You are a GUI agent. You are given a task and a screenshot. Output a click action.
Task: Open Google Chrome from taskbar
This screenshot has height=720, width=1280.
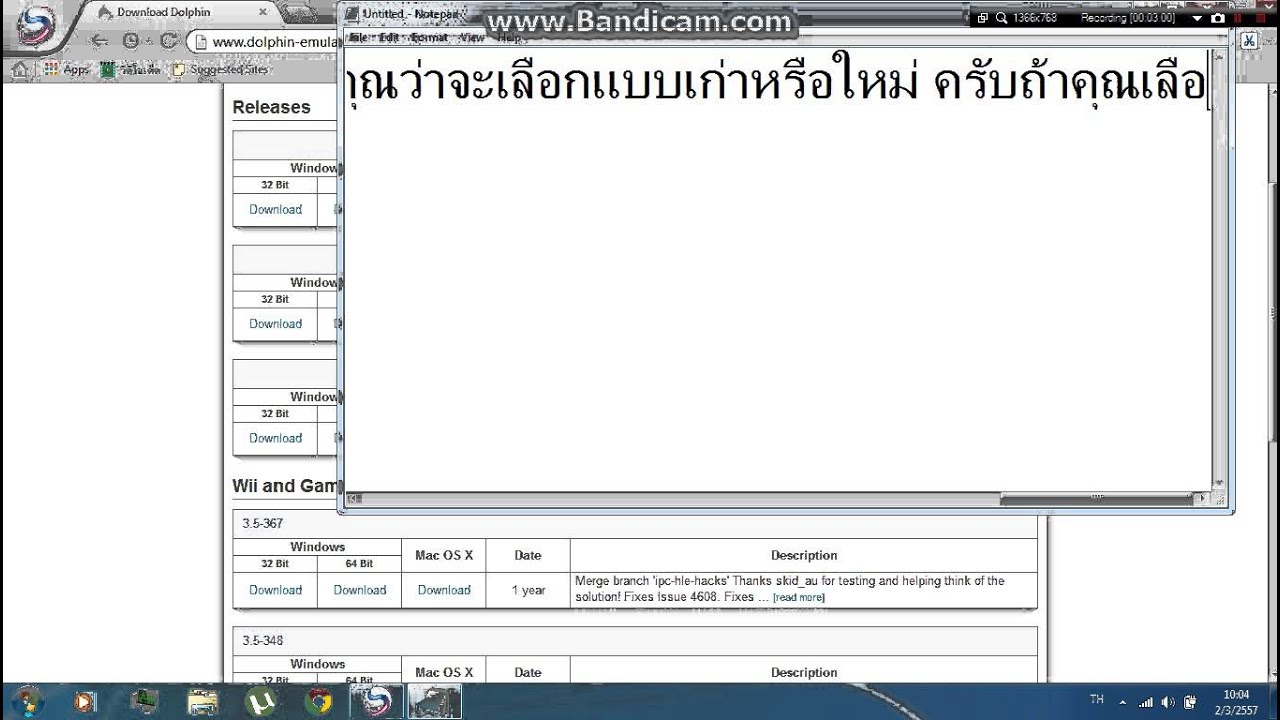pyautogui.click(x=319, y=701)
